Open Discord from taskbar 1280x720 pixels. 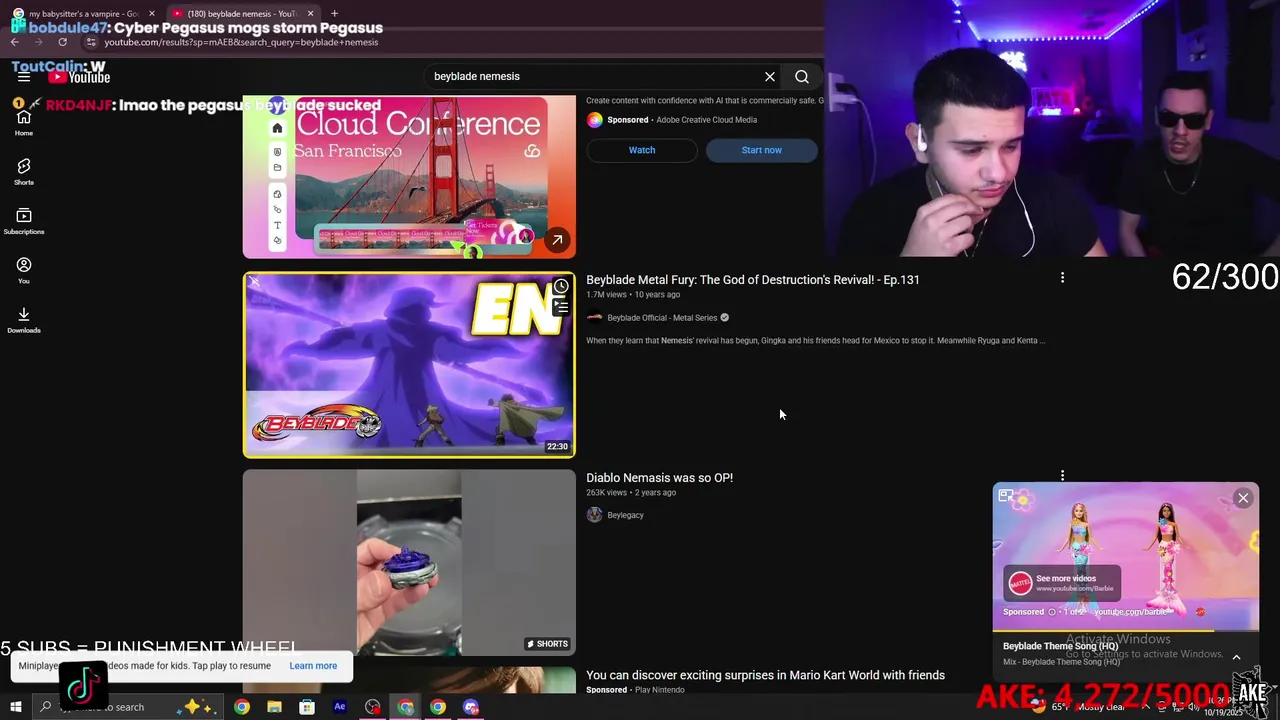tap(471, 707)
